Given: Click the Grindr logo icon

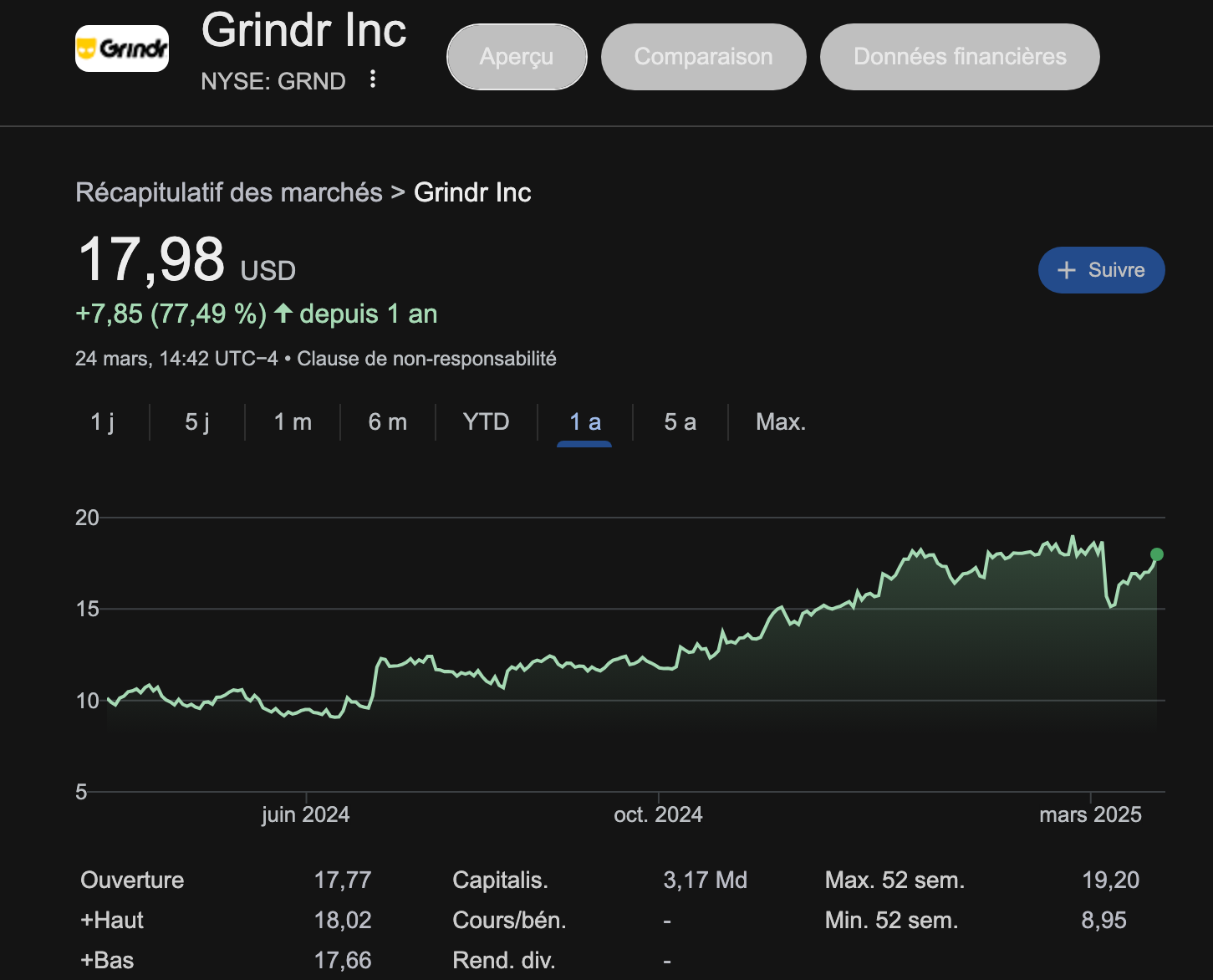Looking at the screenshot, I should [x=122, y=48].
